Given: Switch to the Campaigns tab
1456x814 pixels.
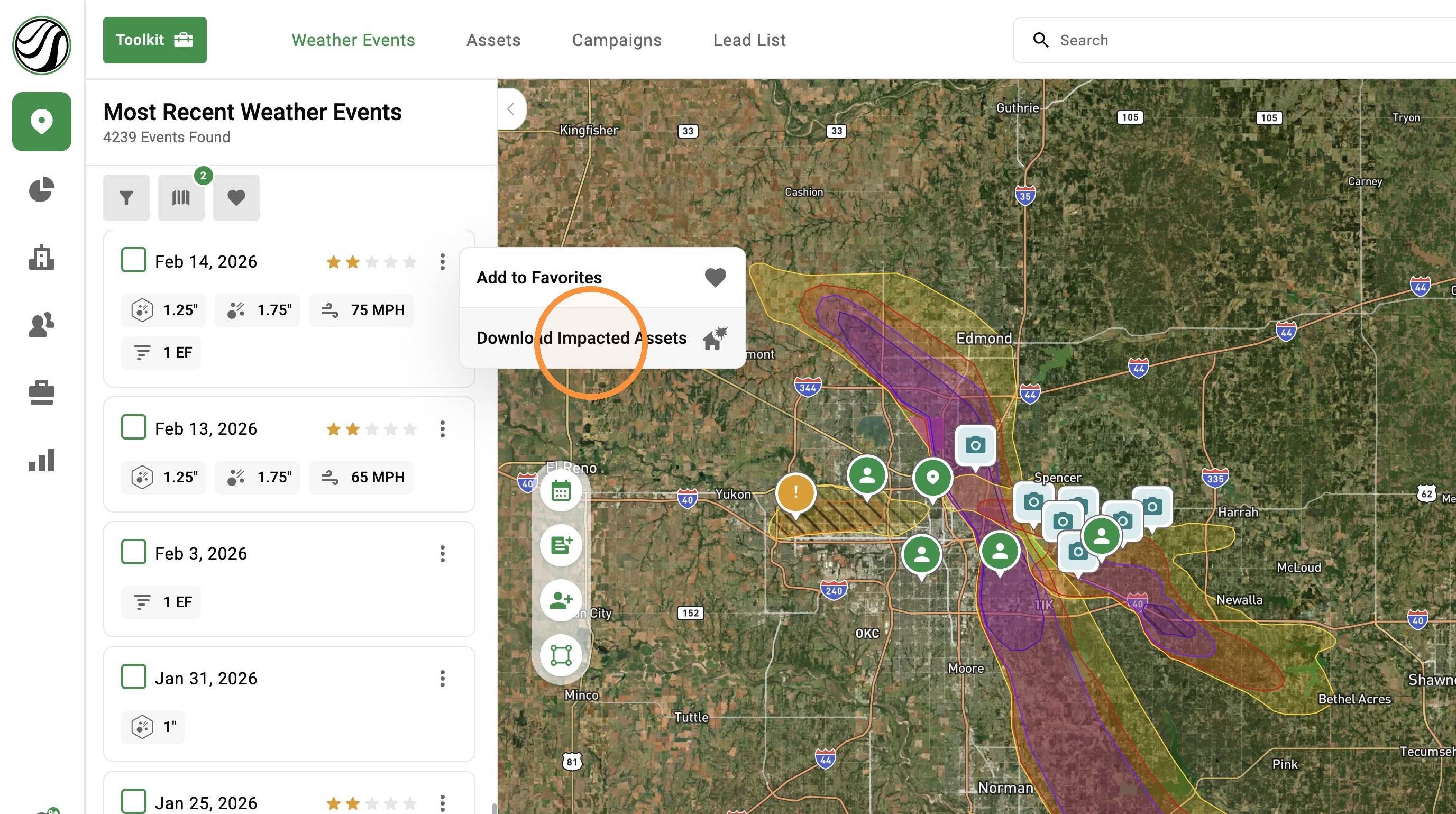Looking at the screenshot, I should coord(617,40).
